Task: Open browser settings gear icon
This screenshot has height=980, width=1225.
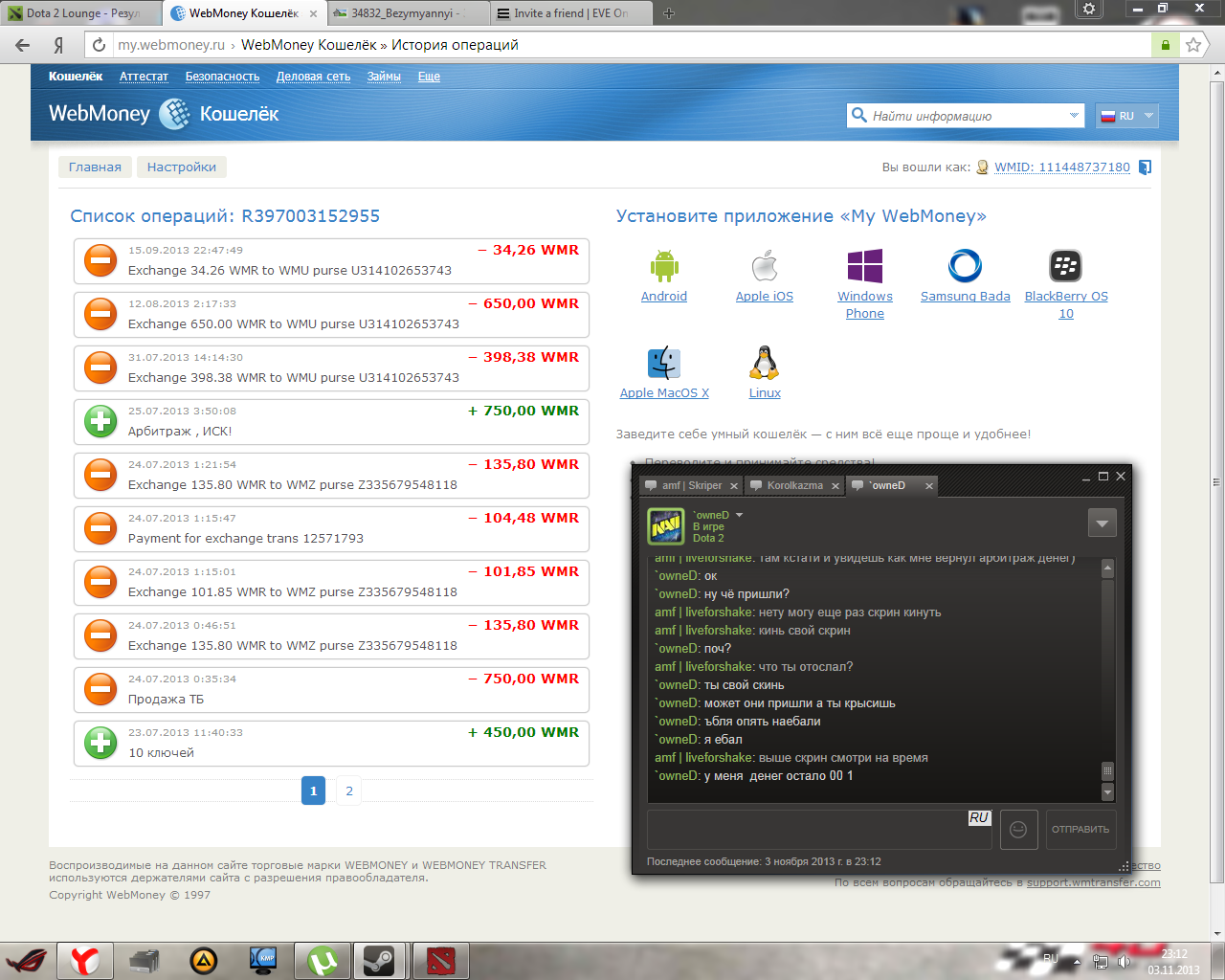Action: pyautogui.click(x=1089, y=9)
